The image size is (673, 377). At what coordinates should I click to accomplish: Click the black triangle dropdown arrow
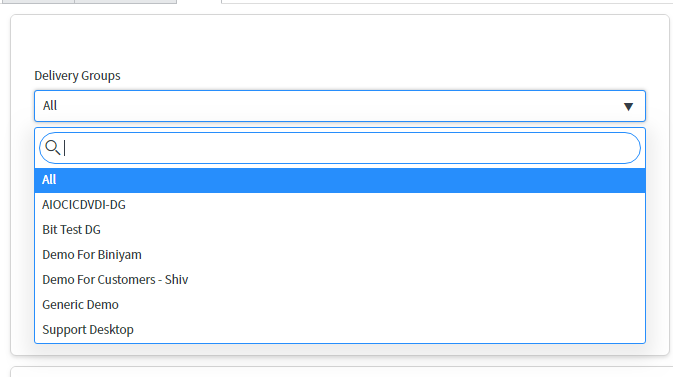pyautogui.click(x=628, y=106)
